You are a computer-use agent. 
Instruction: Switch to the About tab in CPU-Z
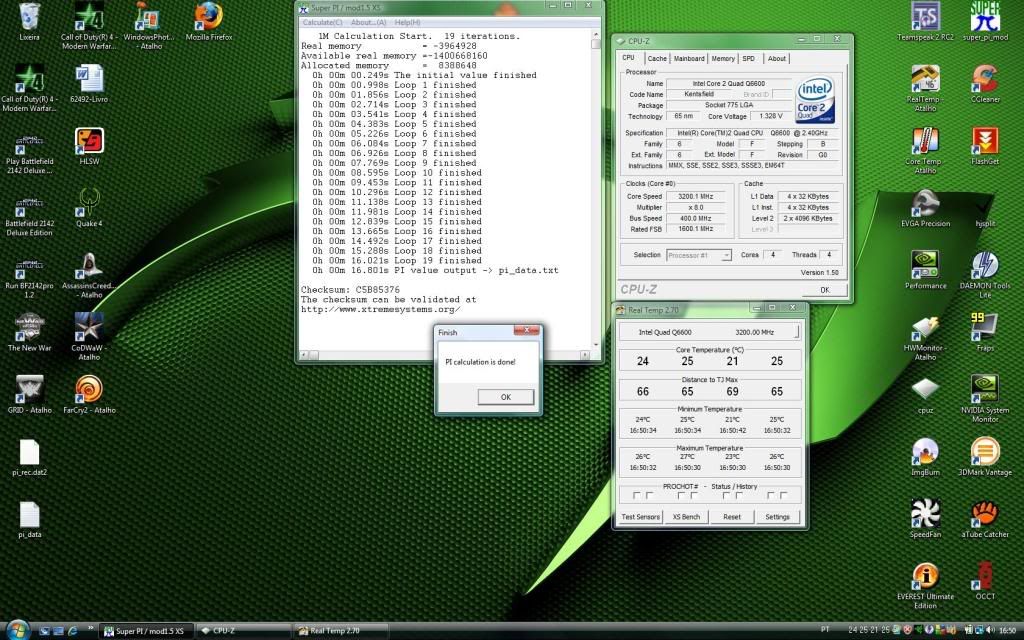click(x=776, y=58)
